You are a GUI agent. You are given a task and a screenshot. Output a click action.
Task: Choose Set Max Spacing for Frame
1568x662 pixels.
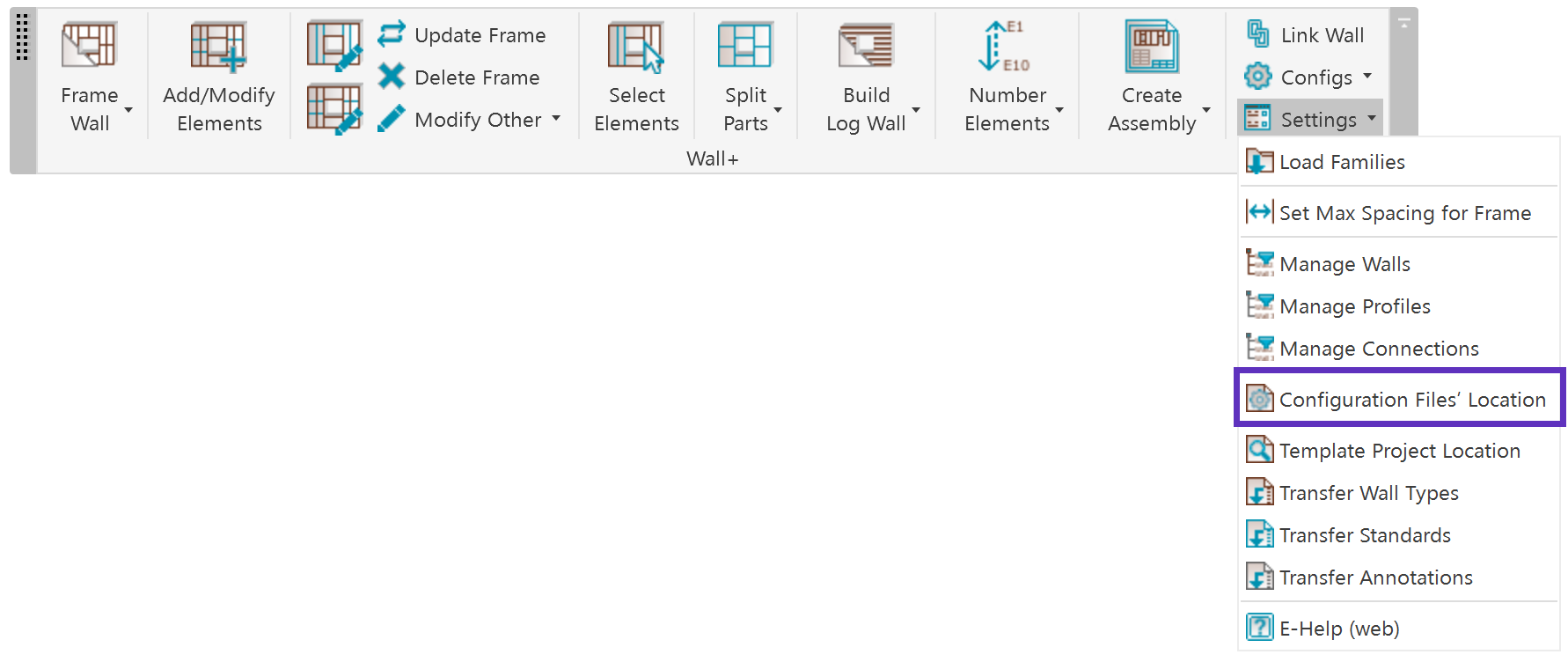(1398, 213)
